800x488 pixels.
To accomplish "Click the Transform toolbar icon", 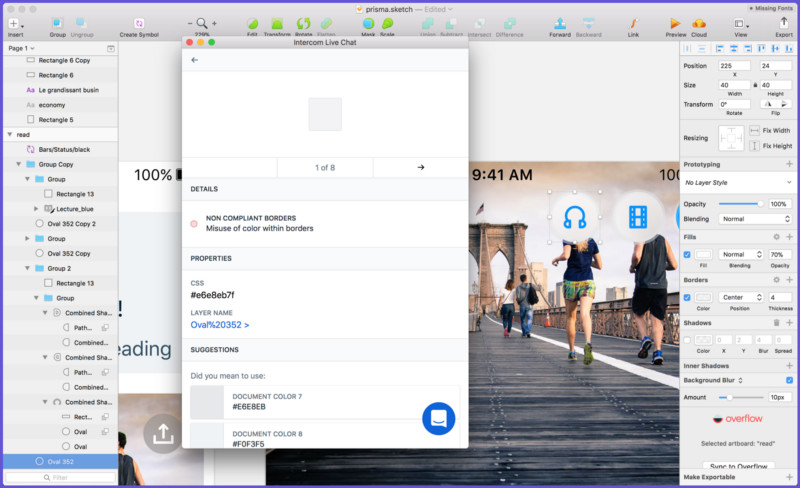I will pos(277,23).
